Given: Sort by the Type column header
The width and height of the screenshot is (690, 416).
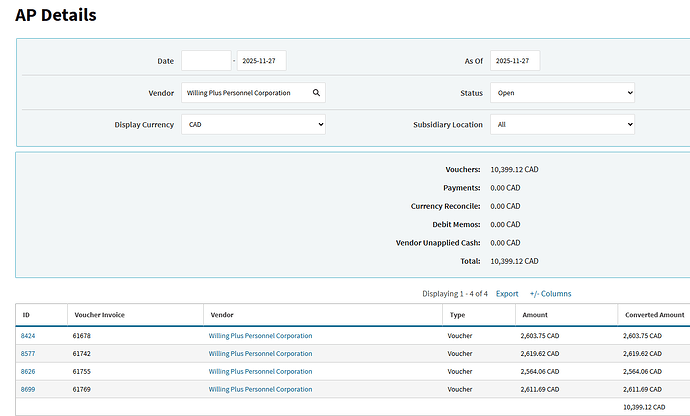Looking at the screenshot, I should pos(456,315).
